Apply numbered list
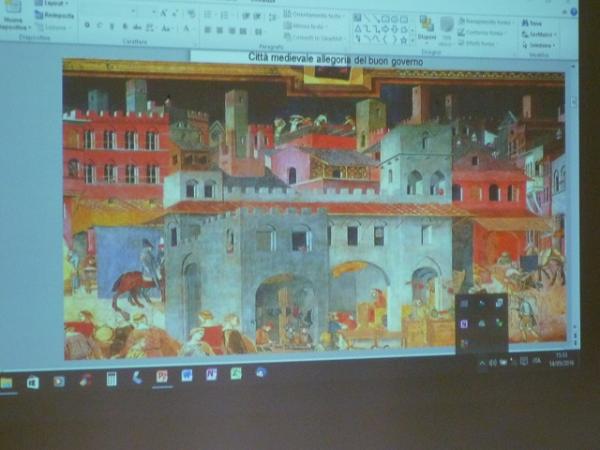Image resolution: width=600 pixels, height=450 pixels. pyautogui.click(x=225, y=15)
